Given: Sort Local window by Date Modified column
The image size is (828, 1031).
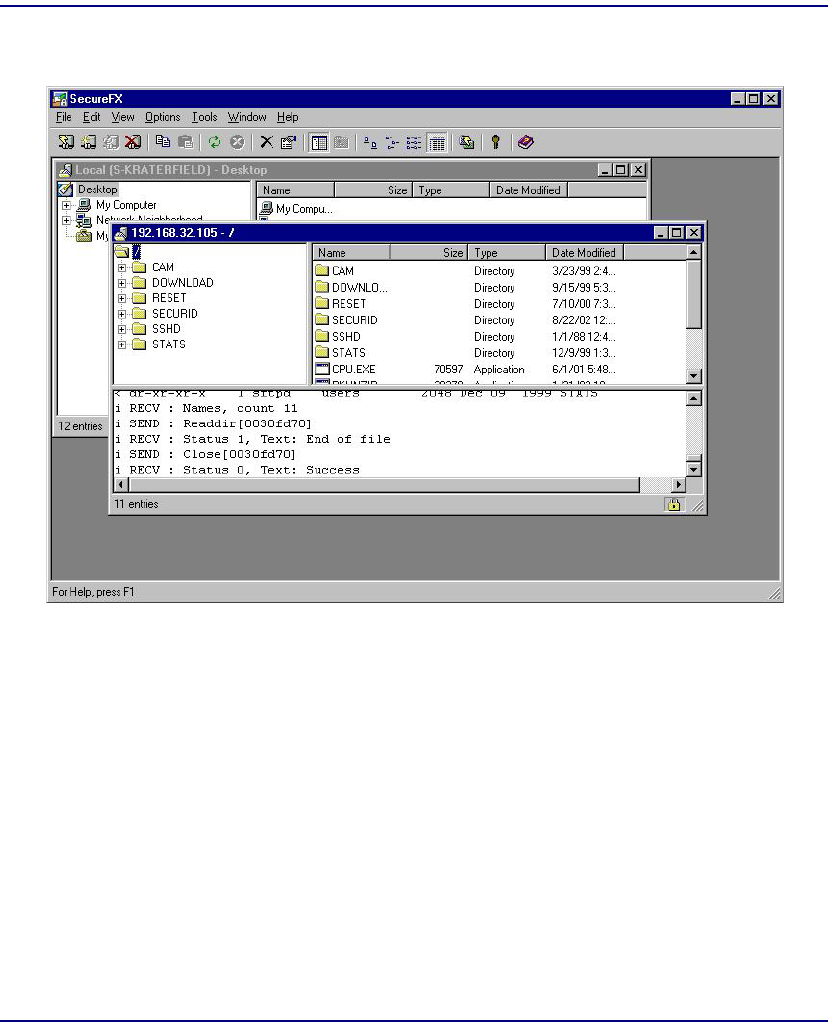Looking at the screenshot, I should point(528,190).
